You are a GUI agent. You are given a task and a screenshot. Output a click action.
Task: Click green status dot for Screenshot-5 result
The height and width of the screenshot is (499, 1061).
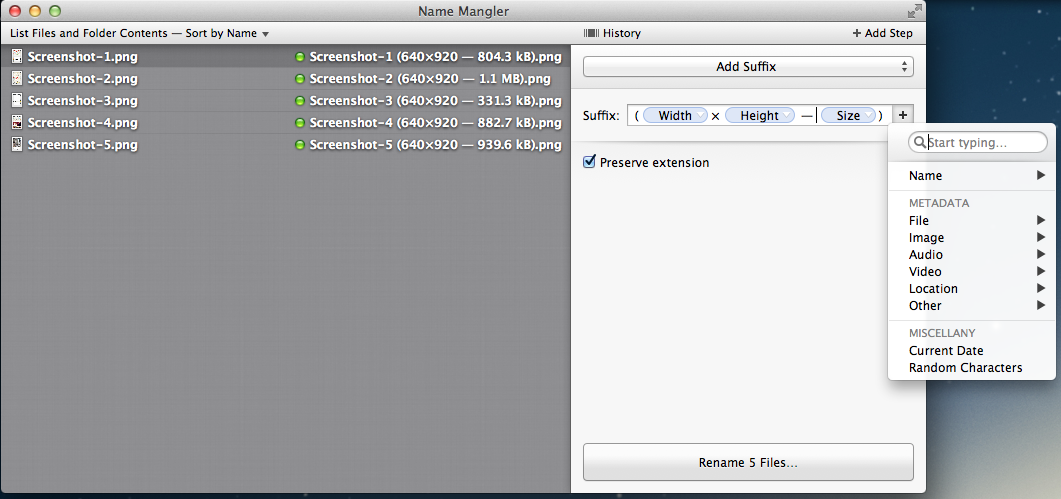click(300, 145)
